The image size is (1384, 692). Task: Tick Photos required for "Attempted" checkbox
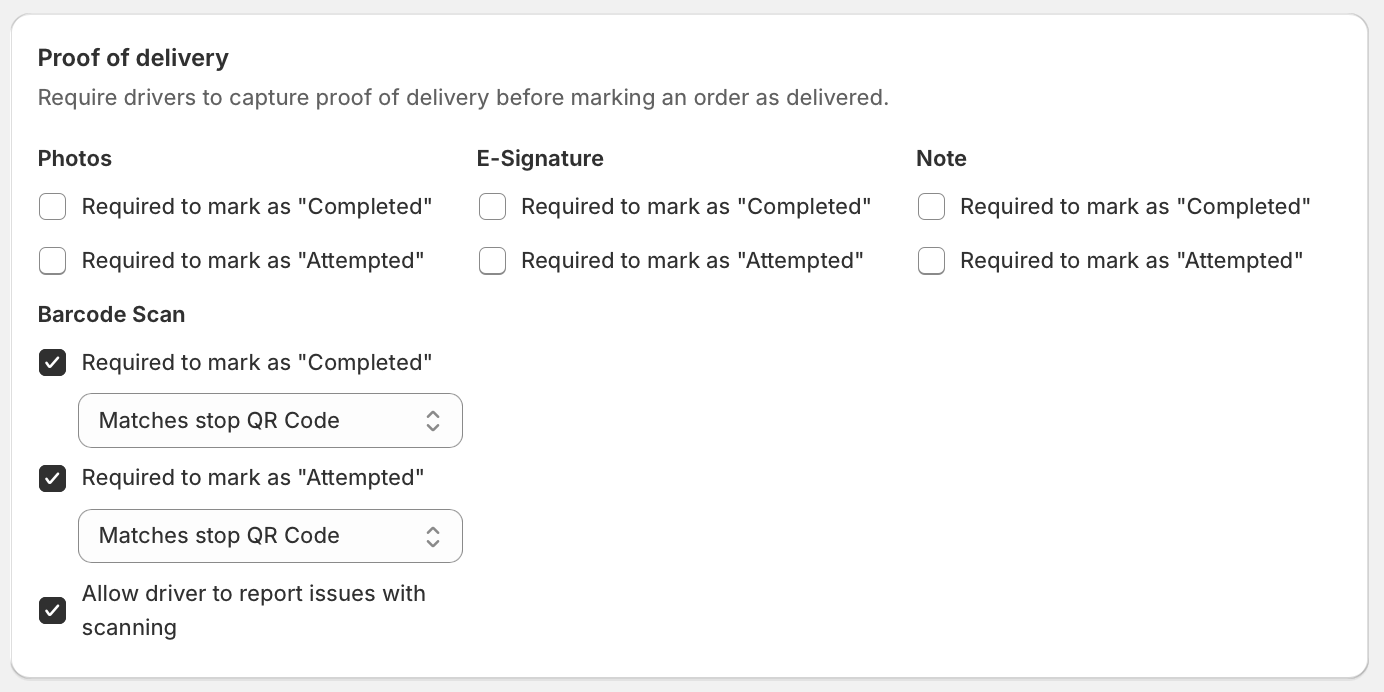52,261
